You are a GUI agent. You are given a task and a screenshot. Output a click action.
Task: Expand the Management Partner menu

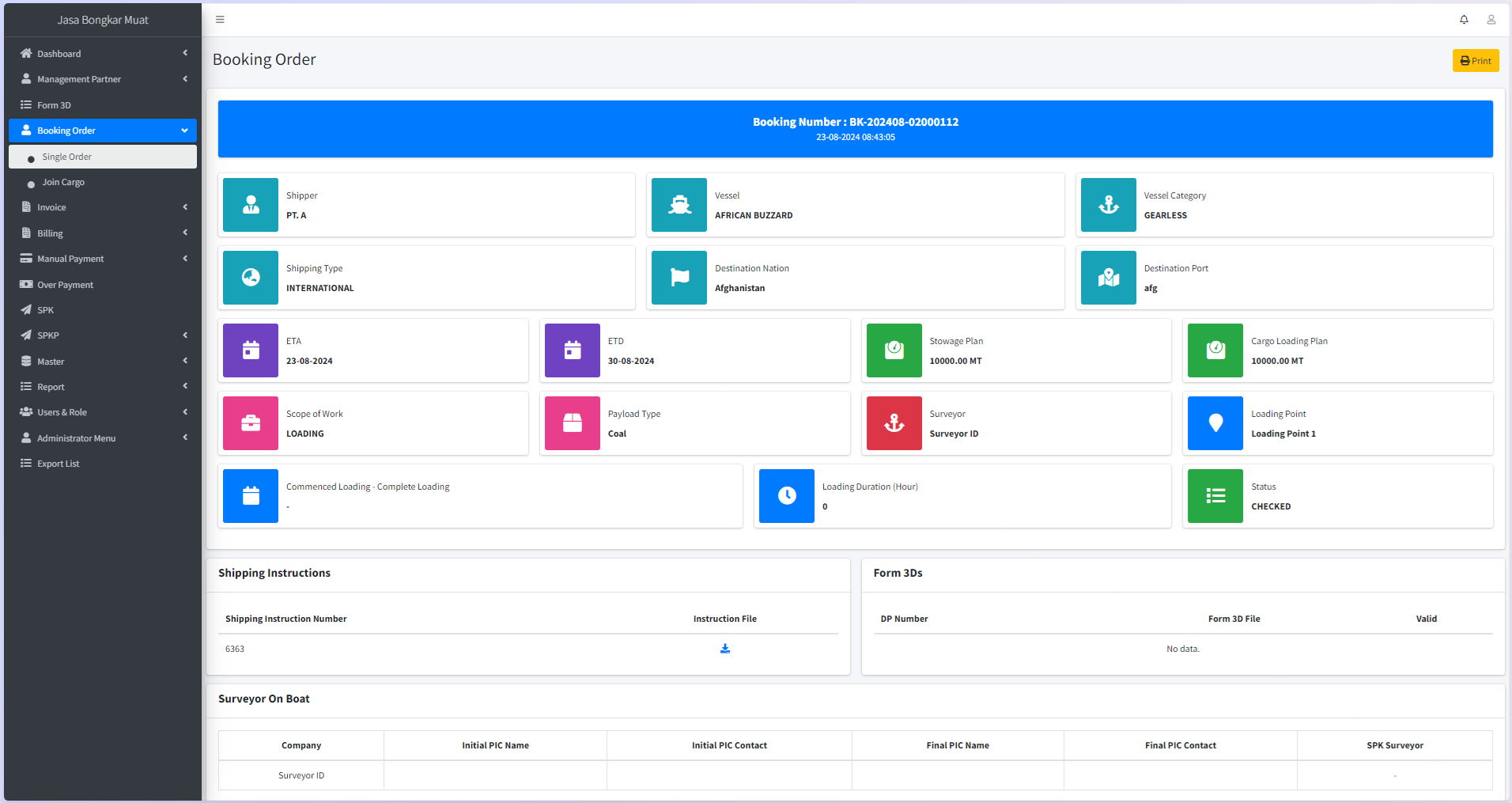click(103, 79)
